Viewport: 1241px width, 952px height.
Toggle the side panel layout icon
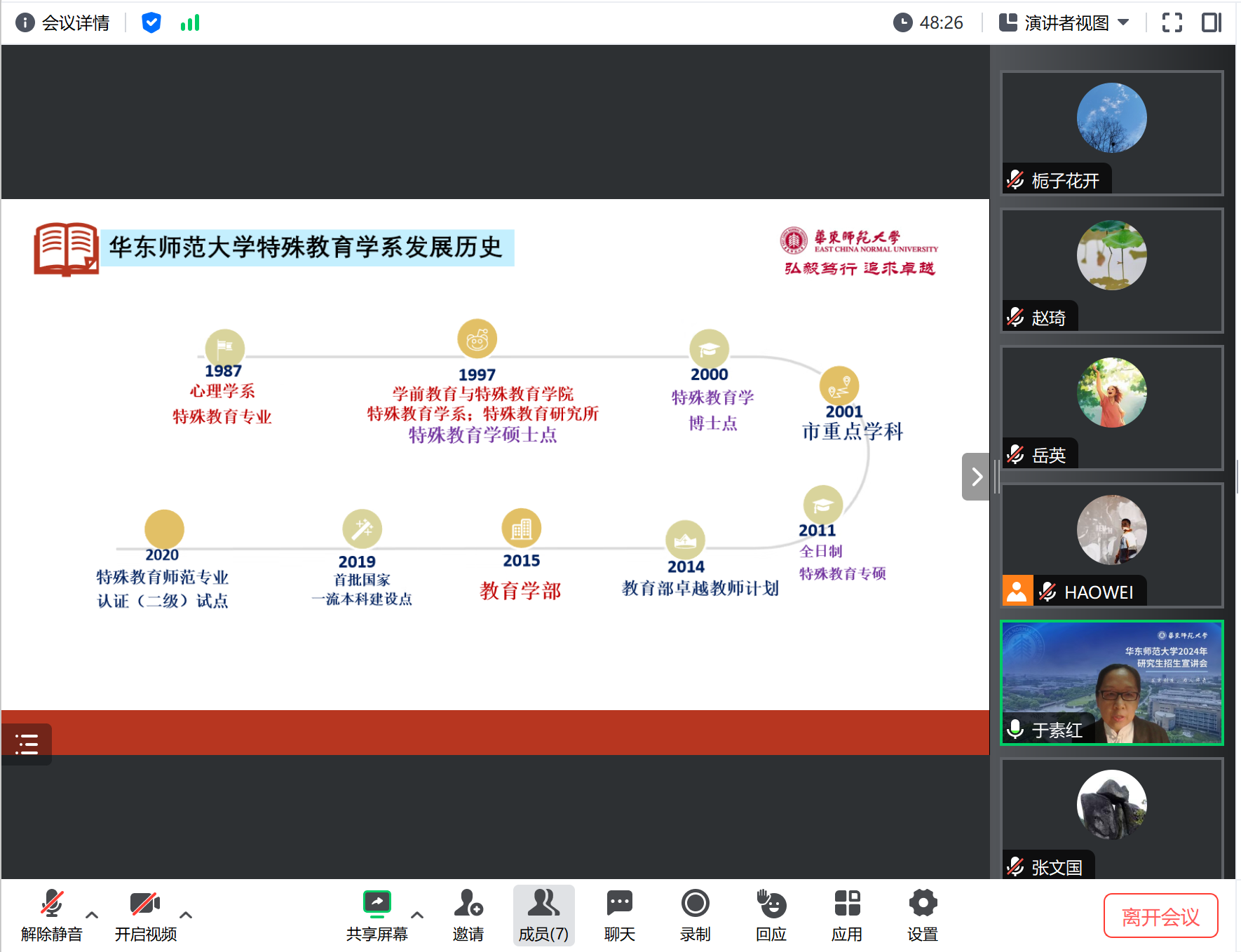(x=1211, y=23)
